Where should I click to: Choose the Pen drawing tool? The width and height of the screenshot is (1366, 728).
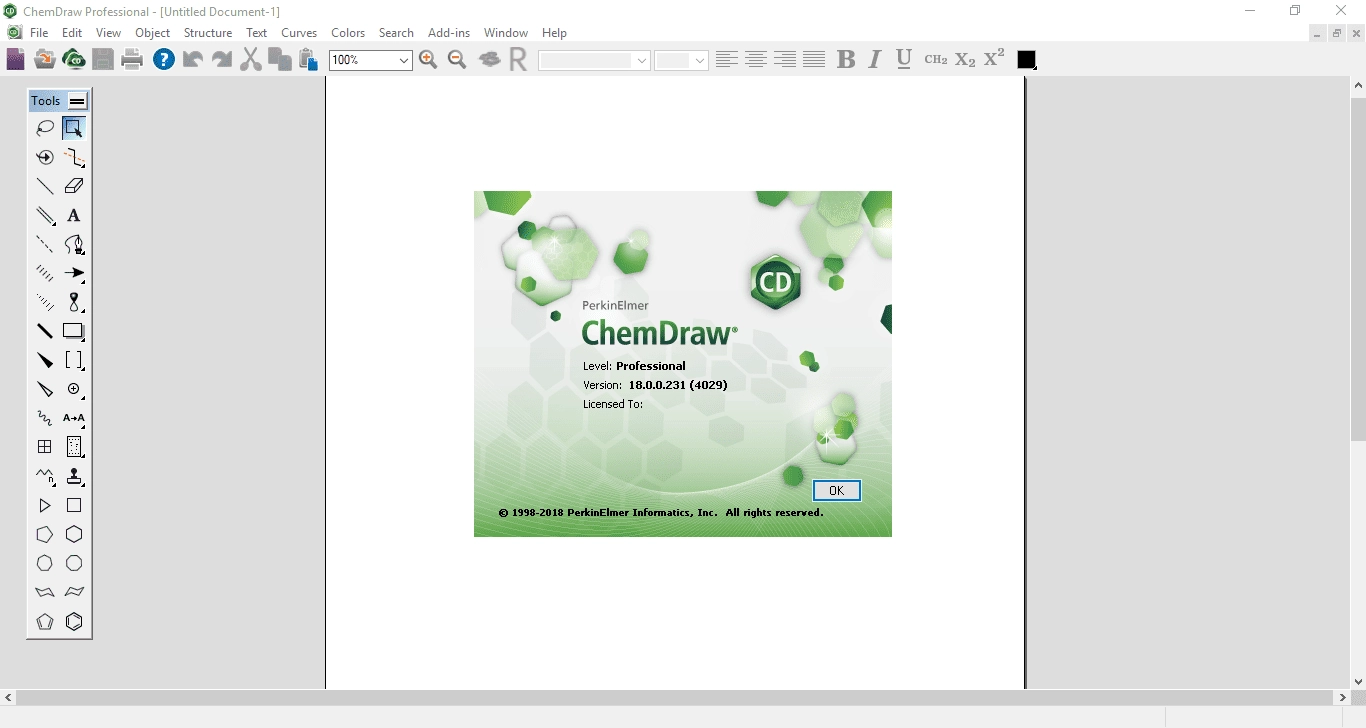point(74,244)
